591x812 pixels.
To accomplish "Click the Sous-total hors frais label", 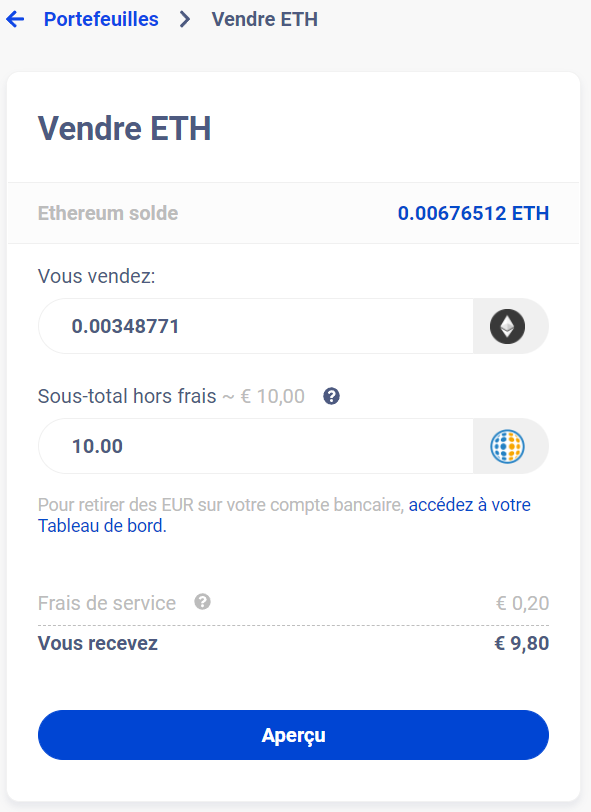I will click(x=128, y=396).
